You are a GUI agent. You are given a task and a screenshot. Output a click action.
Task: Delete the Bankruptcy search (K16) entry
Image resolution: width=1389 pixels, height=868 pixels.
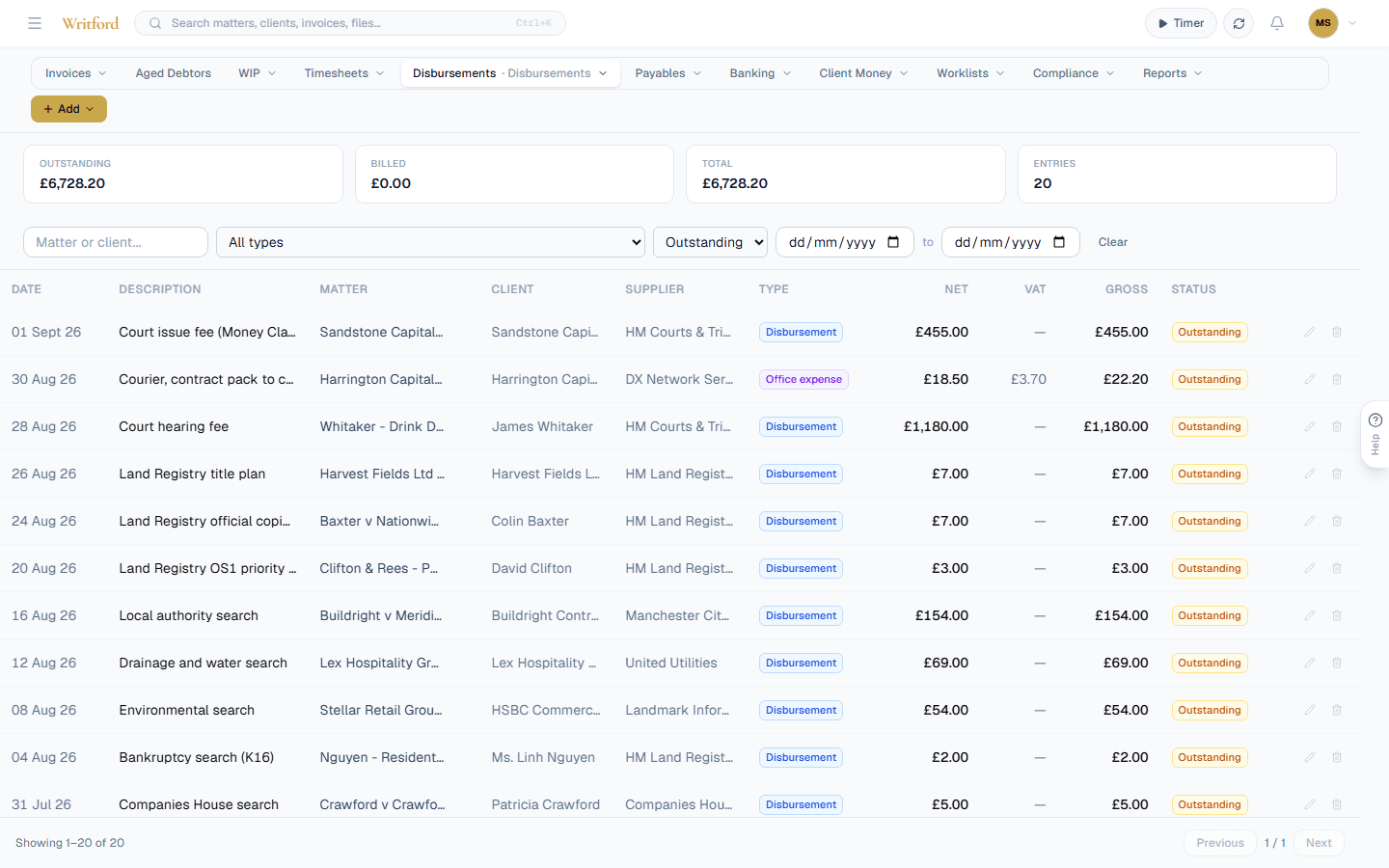point(1337,757)
